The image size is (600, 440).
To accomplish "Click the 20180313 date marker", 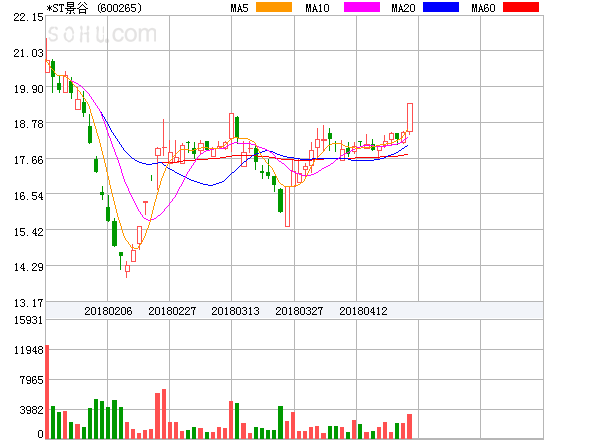I will click(x=235, y=311).
